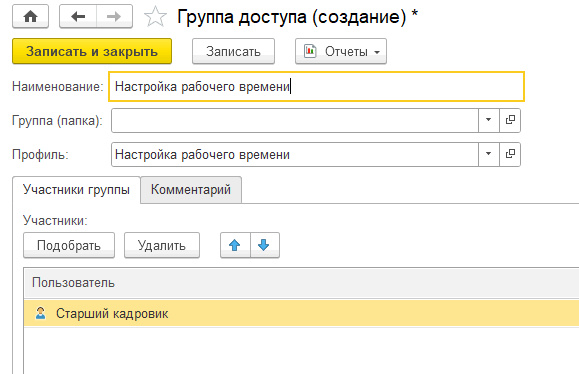Viewport: 579px width, 374px height.
Task: Switch to the 'Комментарий' tab
Action: pos(191,190)
